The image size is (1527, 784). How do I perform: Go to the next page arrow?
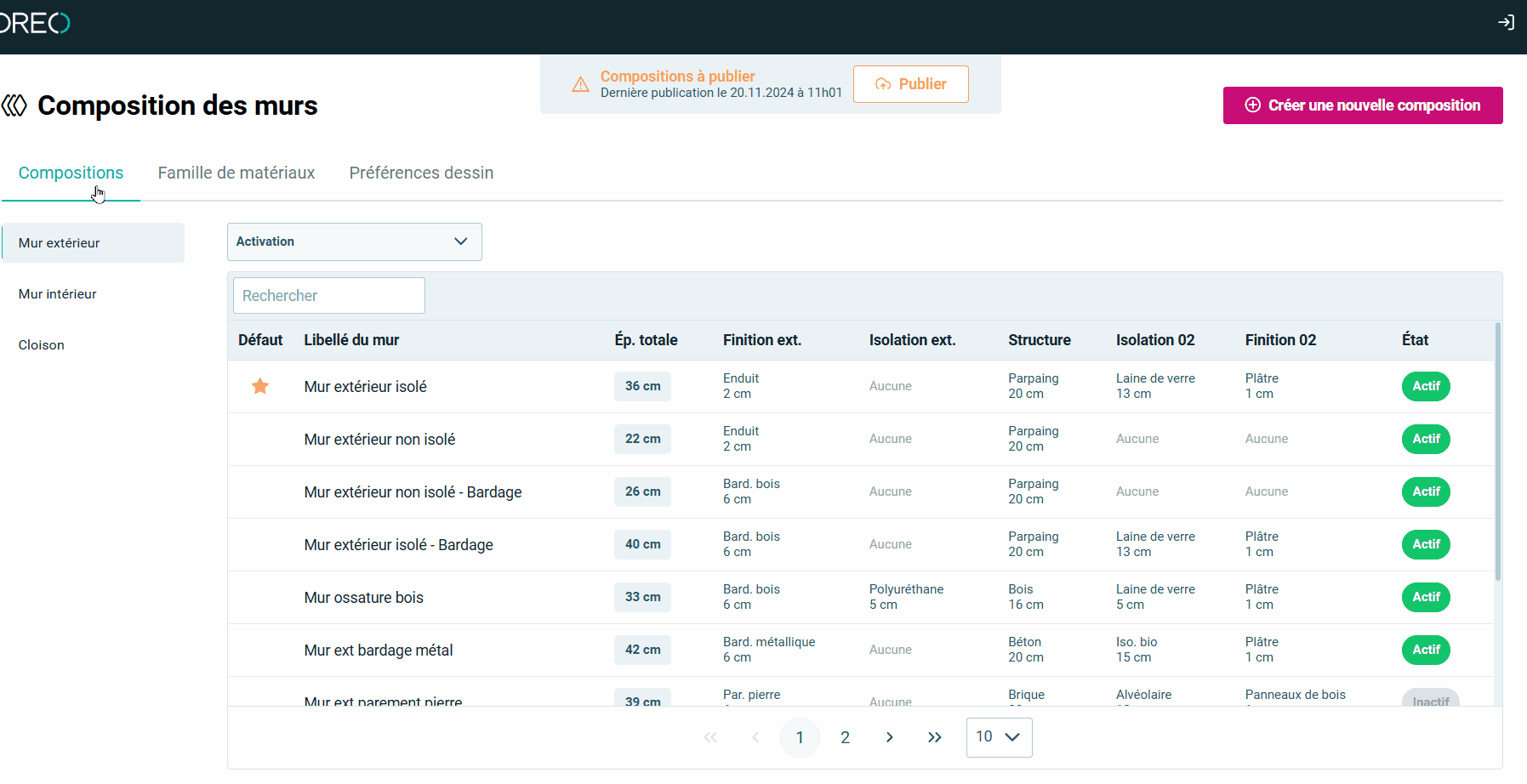point(889,737)
